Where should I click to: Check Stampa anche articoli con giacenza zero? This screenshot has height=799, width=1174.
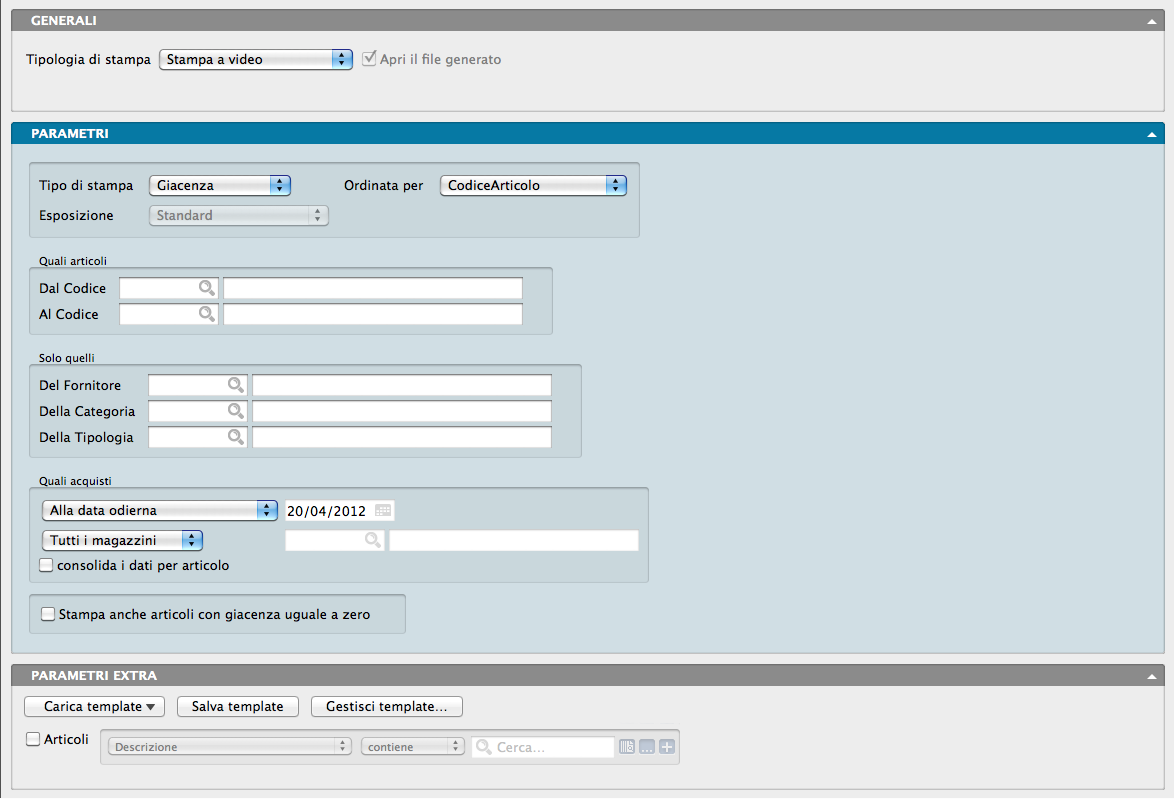[x=47, y=614]
